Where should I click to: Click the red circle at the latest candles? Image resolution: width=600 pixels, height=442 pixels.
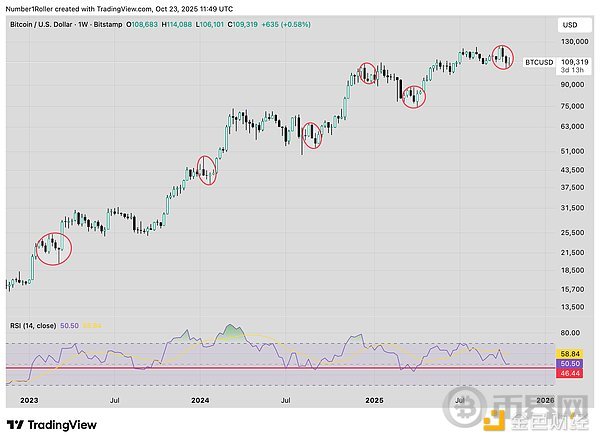pyautogui.click(x=504, y=57)
